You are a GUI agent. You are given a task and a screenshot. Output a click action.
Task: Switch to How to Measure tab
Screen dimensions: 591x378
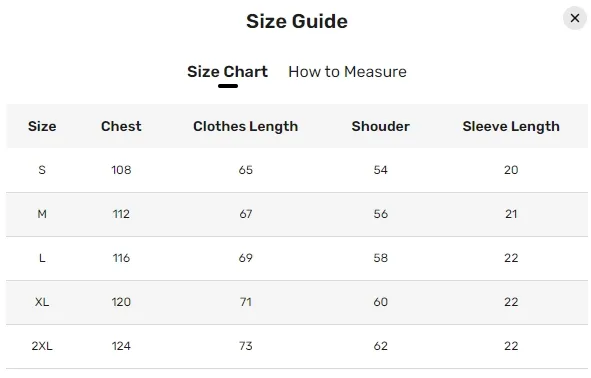pyautogui.click(x=347, y=72)
